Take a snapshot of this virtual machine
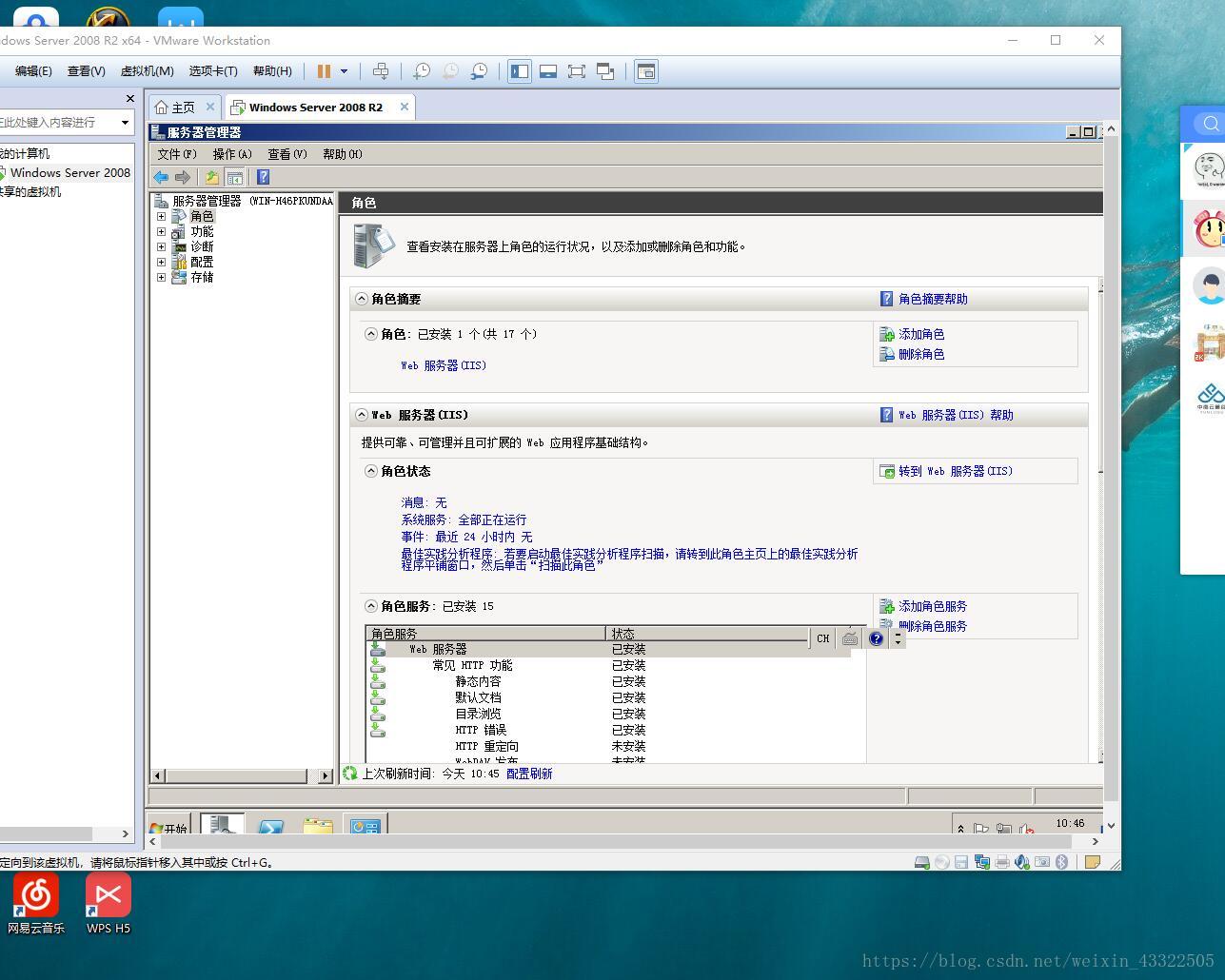Screen dimensions: 1225x980 [421, 71]
